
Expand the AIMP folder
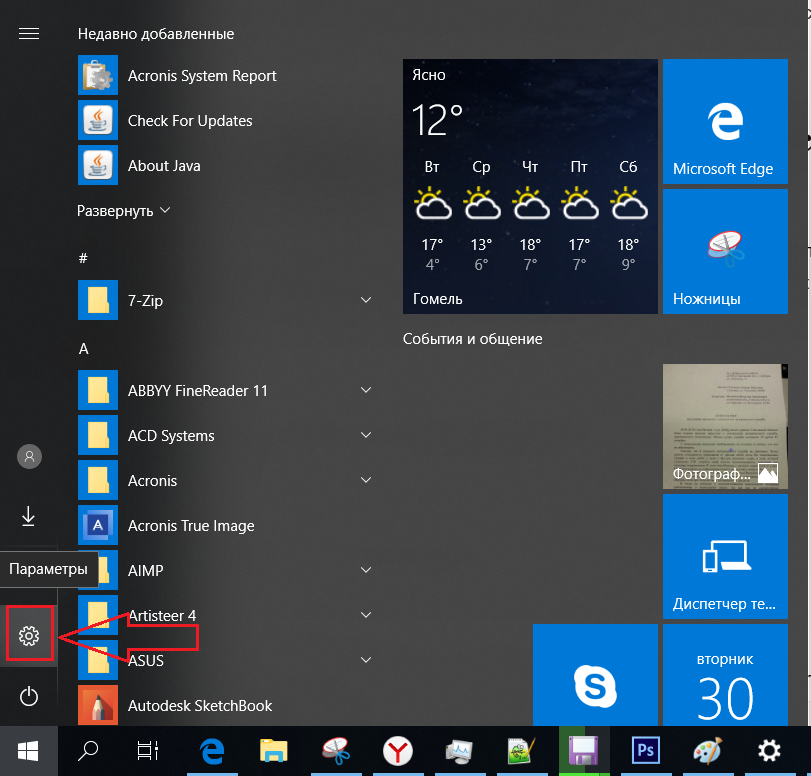[225, 570]
